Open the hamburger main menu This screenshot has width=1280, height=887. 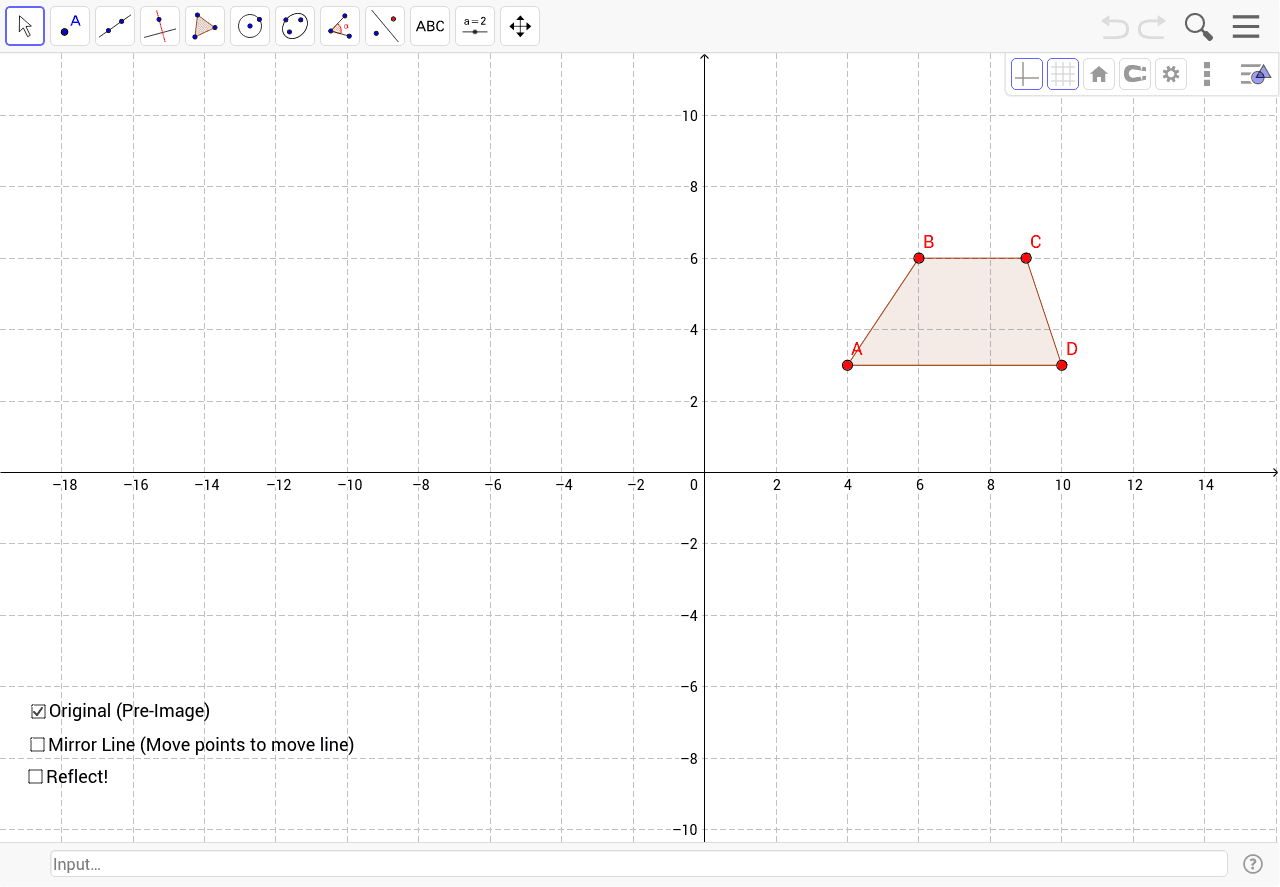tap(1246, 26)
